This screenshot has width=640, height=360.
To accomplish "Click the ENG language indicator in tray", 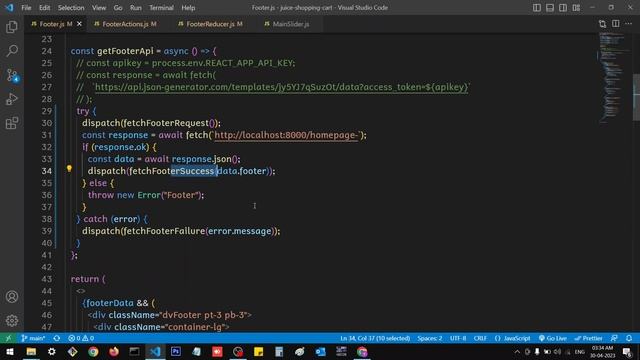I will click(580, 352).
